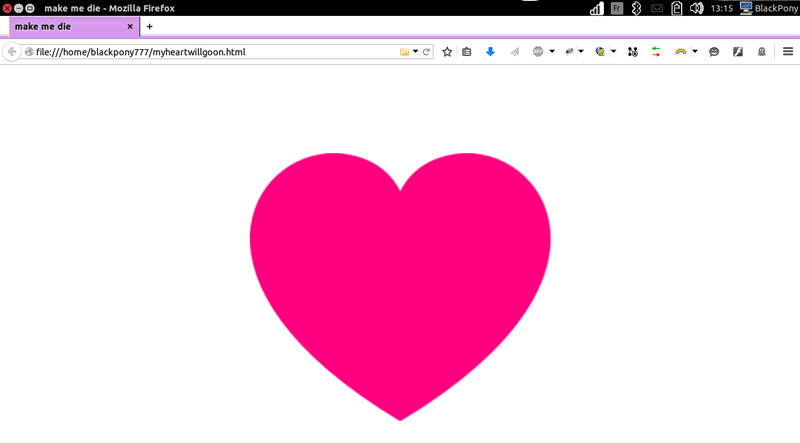
Task: Click the grey paper plane icon
Action: pos(514,52)
